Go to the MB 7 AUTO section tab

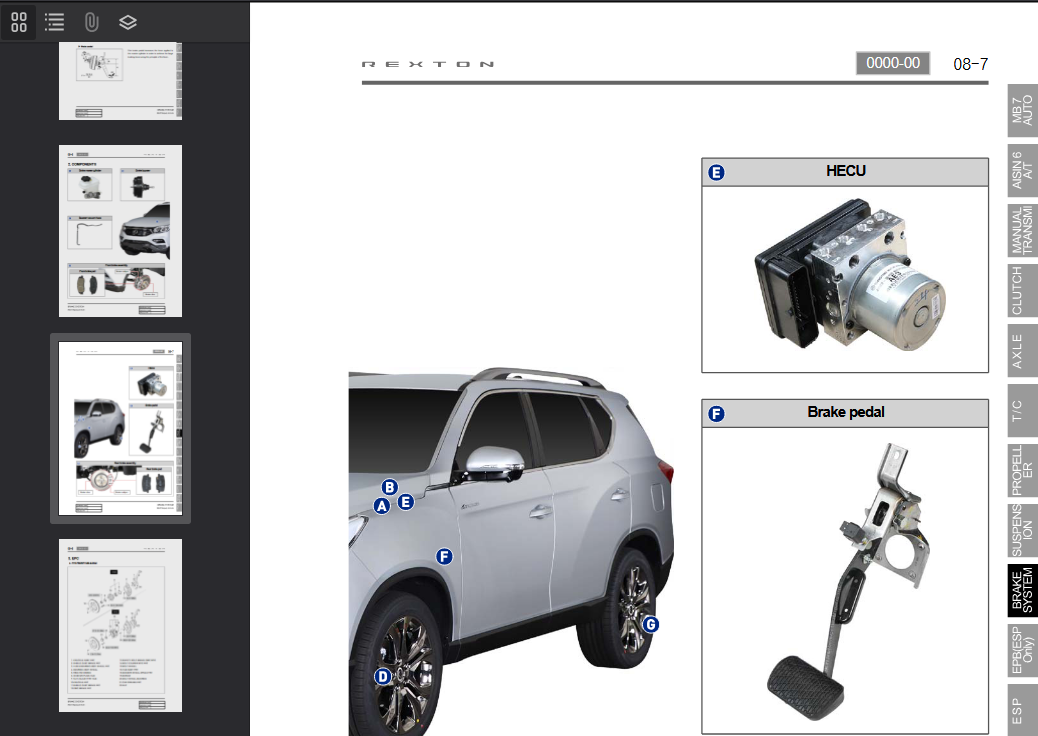(1022, 111)
